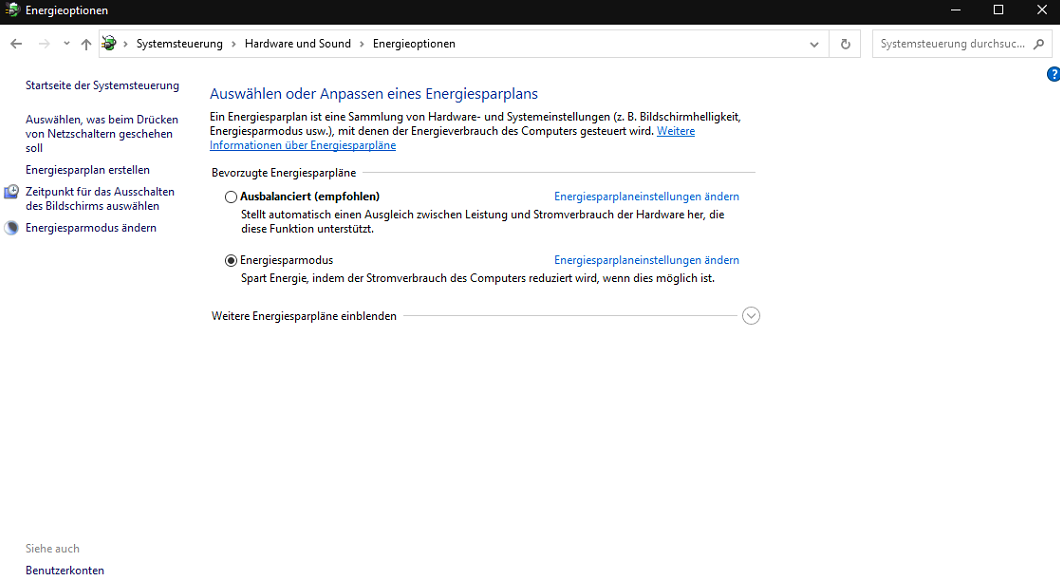Open the Benutzerkonten link at the bottom

click(x=64, y=570)
